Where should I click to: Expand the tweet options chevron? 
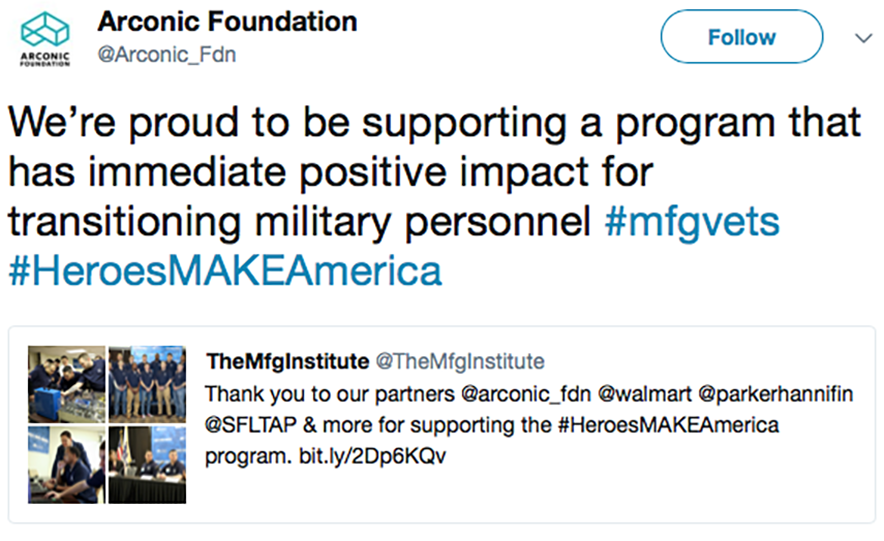pos(863,38)
